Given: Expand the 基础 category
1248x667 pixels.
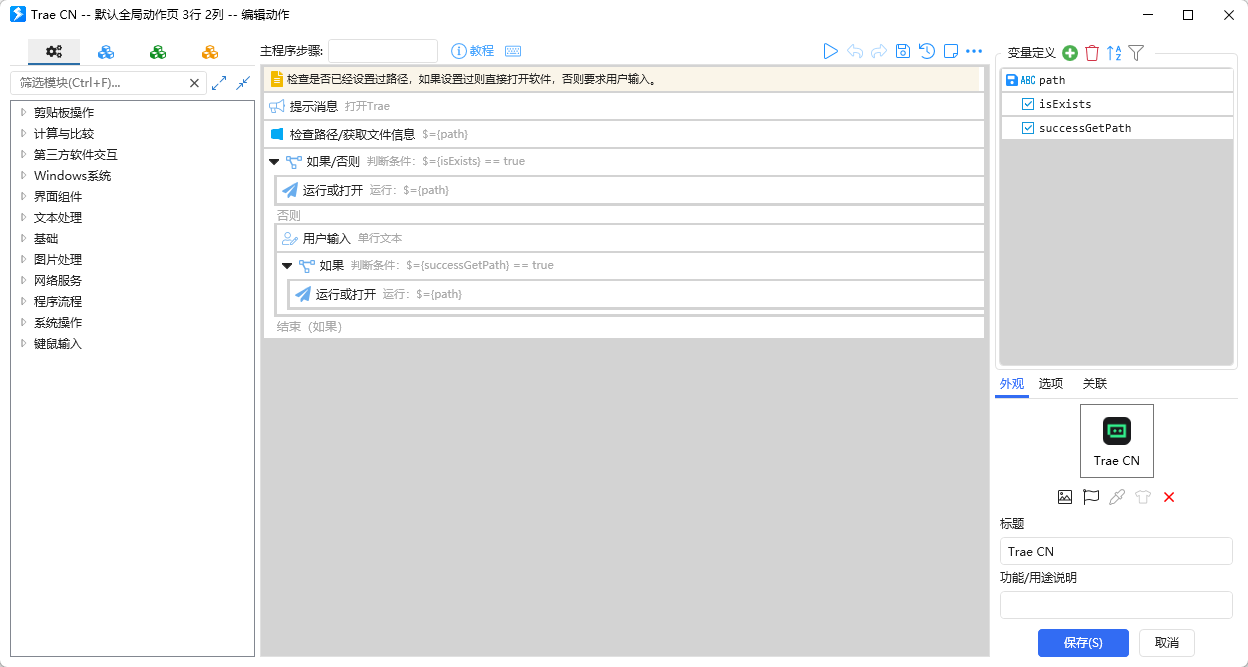Looking at the screenshot, I should click(24, 238).
